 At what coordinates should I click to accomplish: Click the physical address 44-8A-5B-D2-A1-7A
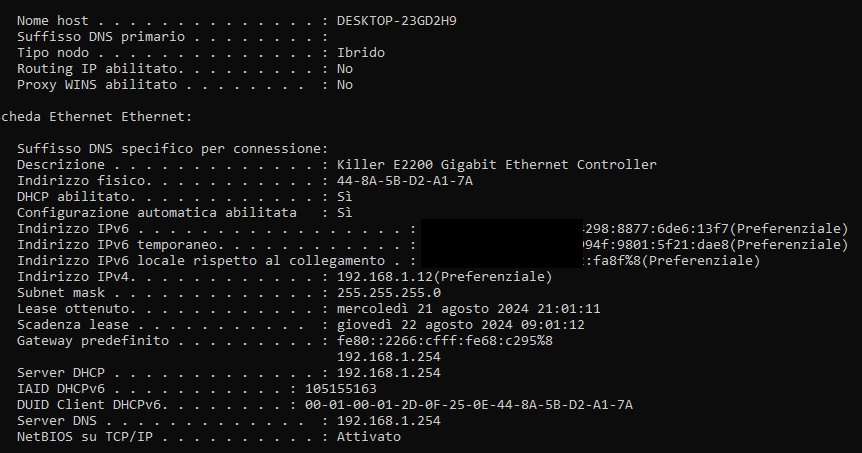pos(405,181)
